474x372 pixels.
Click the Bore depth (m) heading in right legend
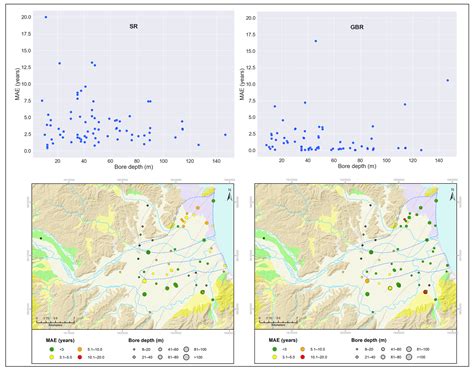click(369, 340)
